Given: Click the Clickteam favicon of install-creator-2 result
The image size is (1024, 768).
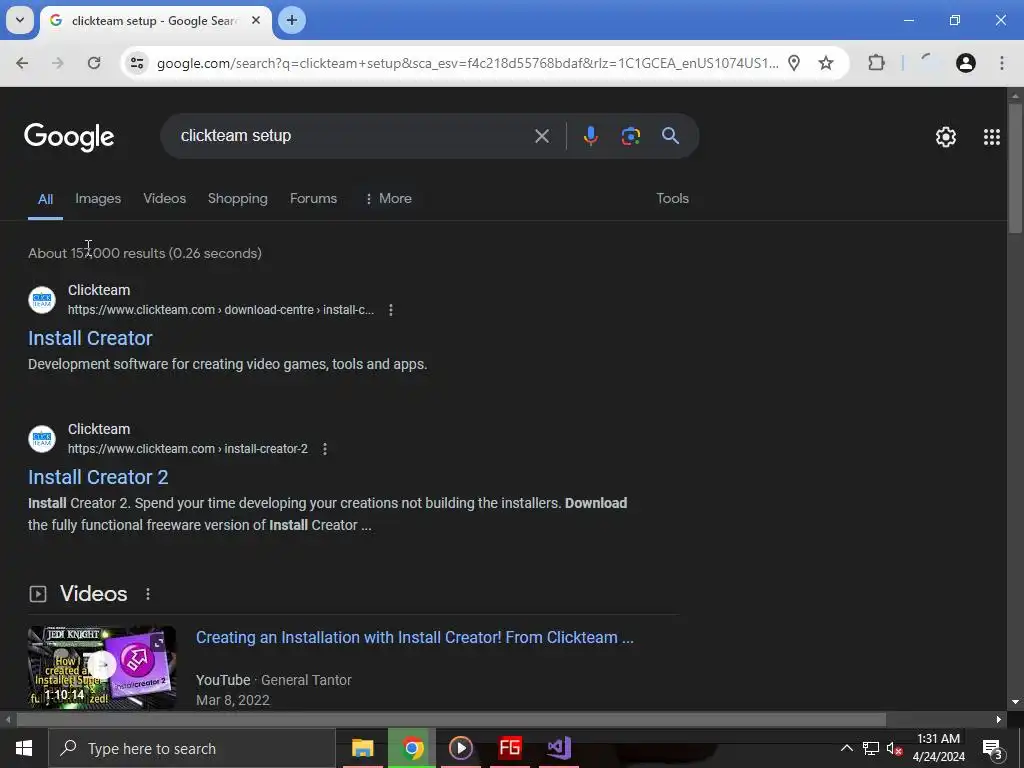Looking at the screenshot, I should [42, 439].
